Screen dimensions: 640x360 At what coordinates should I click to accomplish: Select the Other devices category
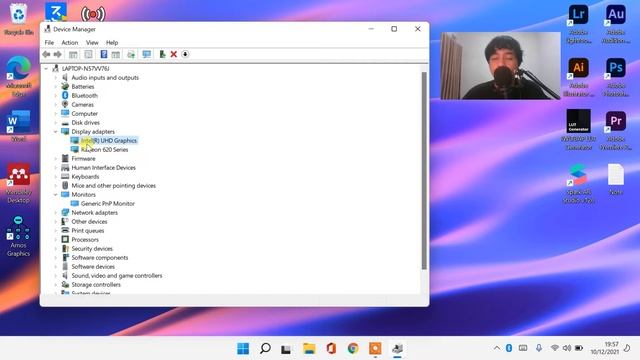pos(89,222)
